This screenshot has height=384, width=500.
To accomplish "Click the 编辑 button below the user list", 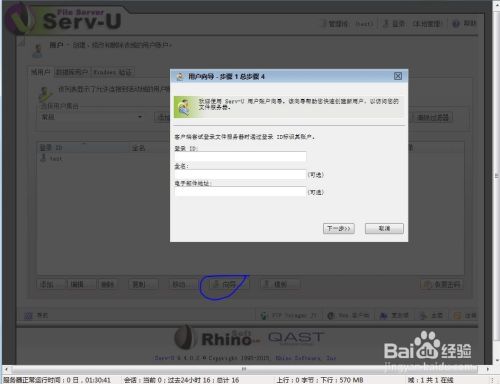I will tap(81, 284).
